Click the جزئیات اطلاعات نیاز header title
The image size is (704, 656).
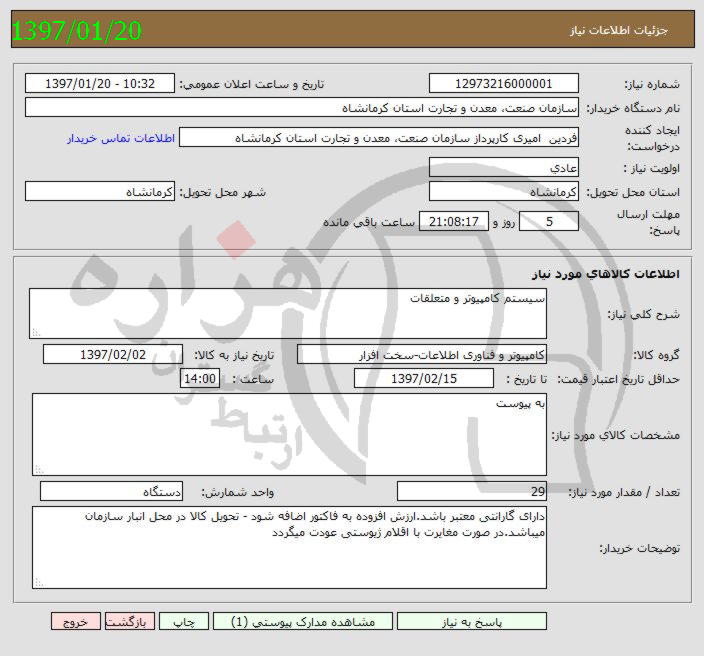click(x=619, y=30)
